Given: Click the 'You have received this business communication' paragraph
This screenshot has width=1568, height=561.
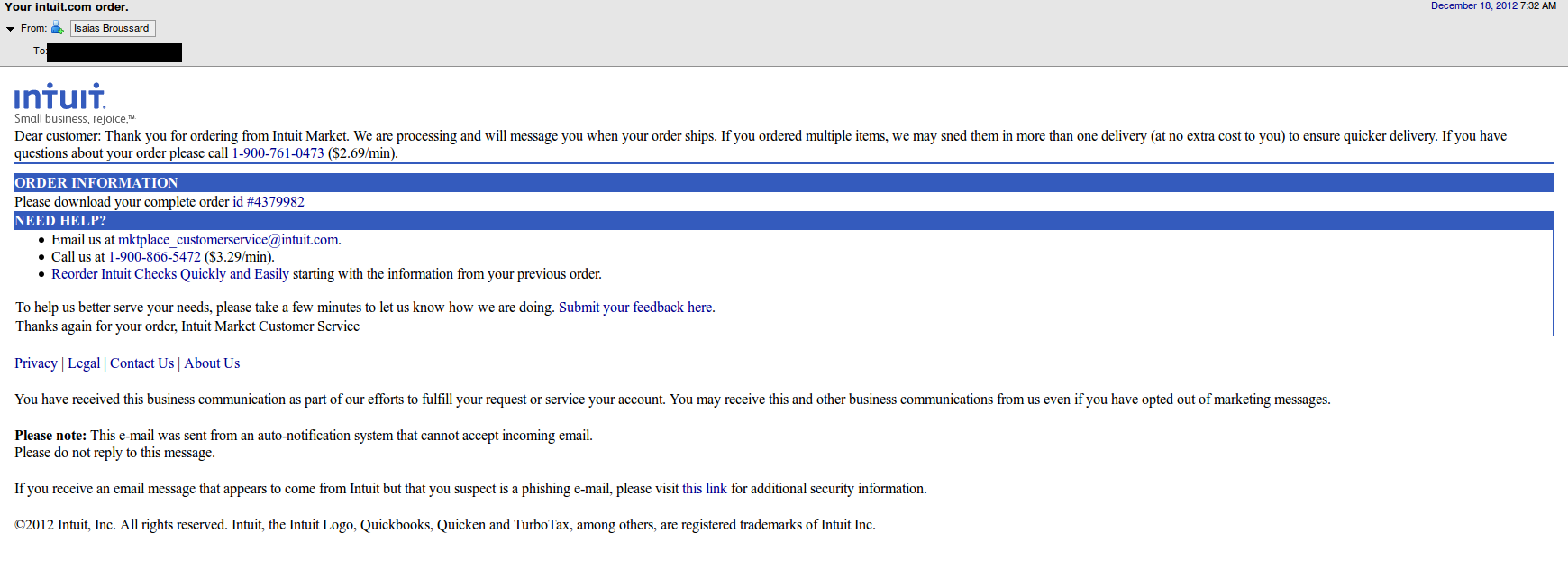Looking at the screenshot, I should pos(672,400).
